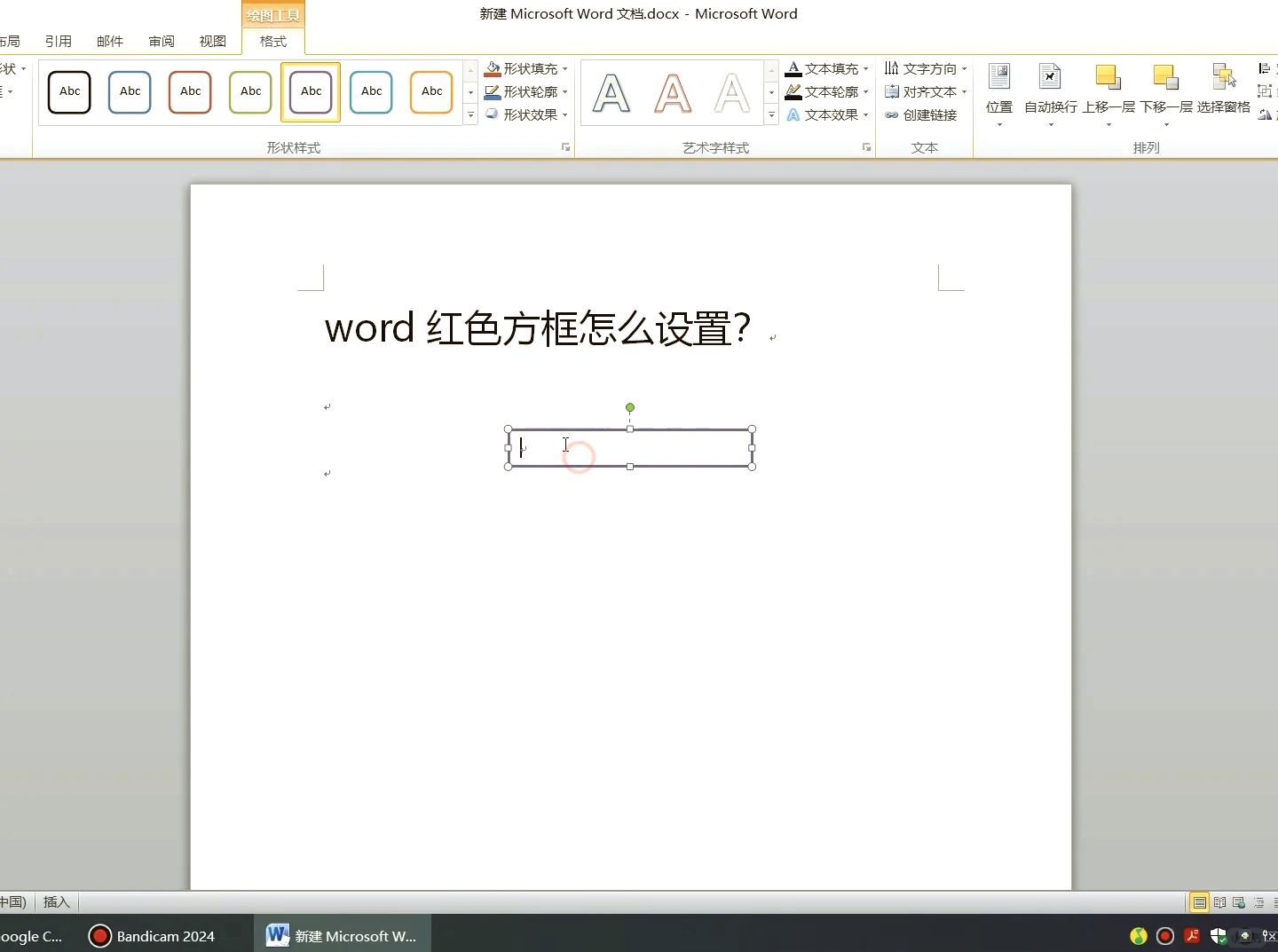1278x952 pixels.
Task: Open the Shape Effects (形状效果) menu
Action: 526,114
